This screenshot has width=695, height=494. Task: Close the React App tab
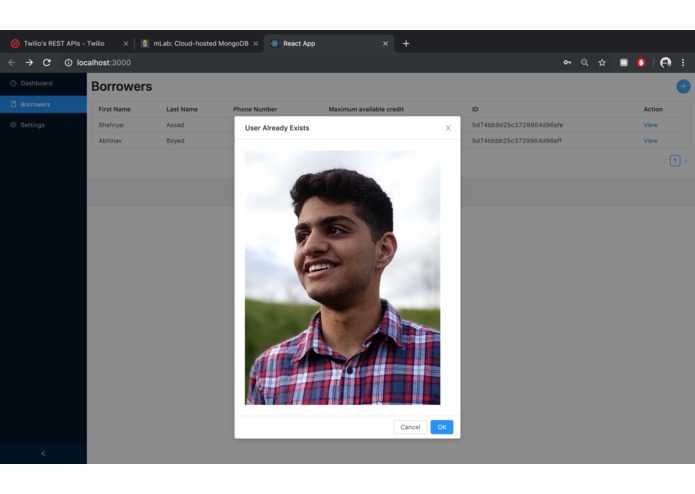385,43
